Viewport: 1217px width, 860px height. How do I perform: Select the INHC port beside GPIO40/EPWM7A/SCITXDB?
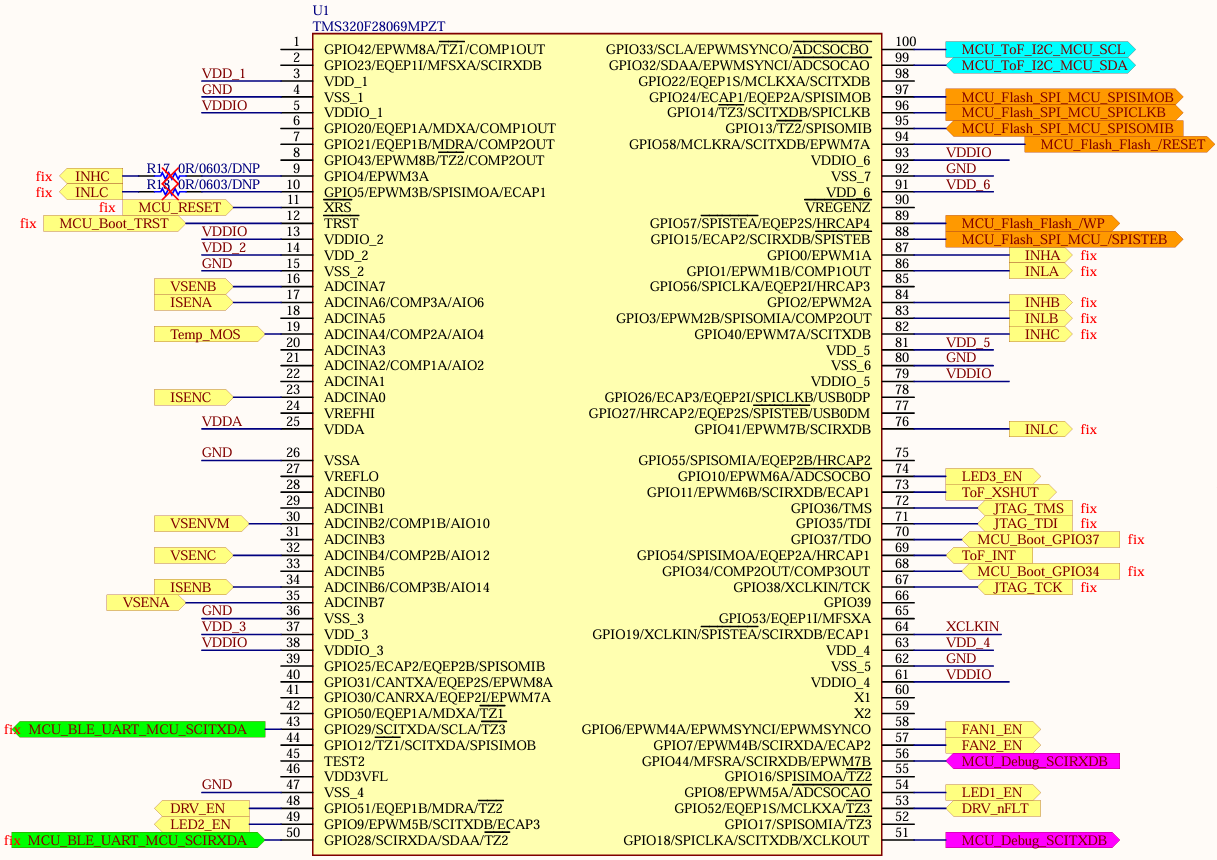(x=1040, y=334)
